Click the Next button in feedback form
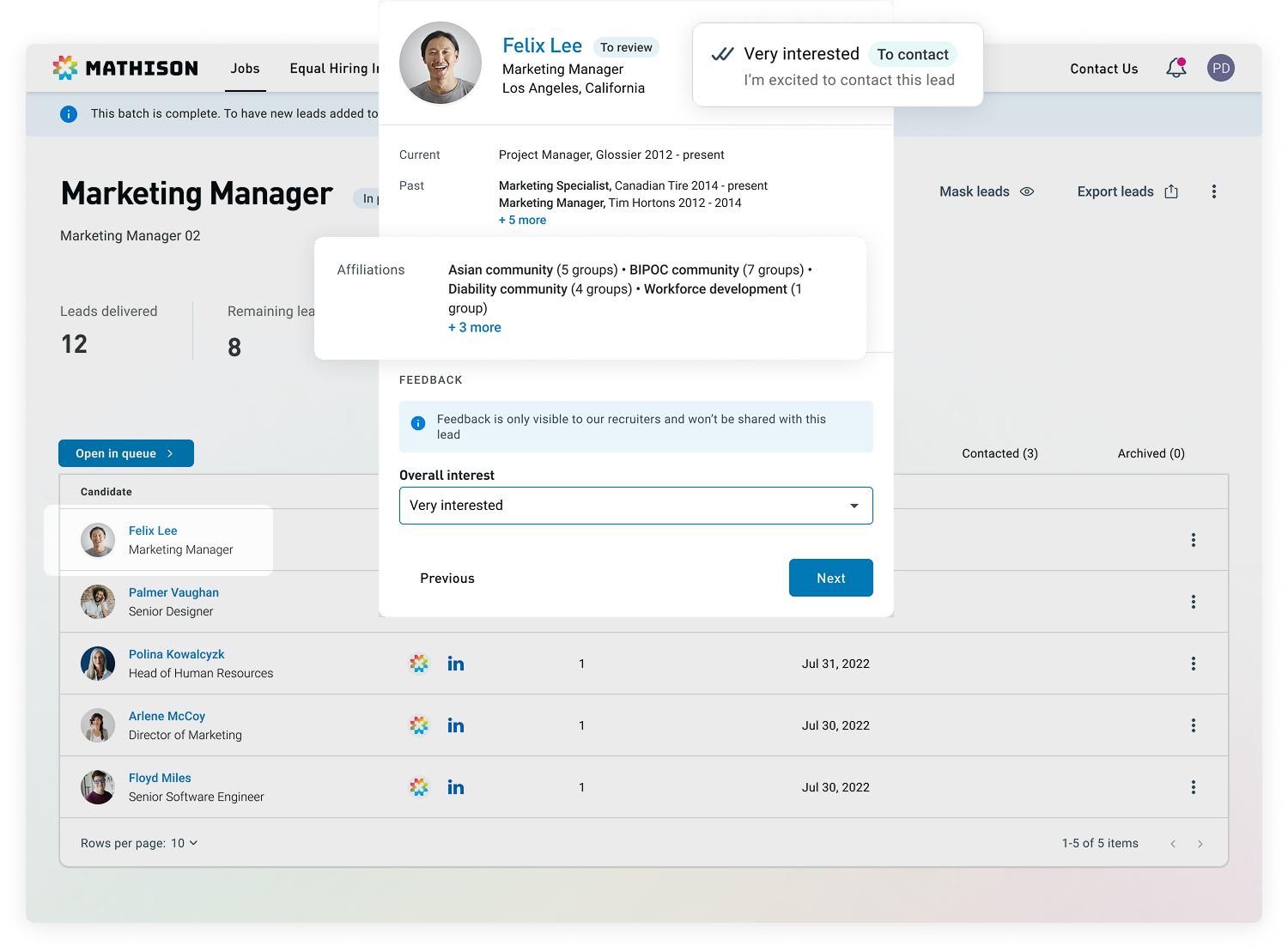The height and width of the screenshot is (952, 1288). [x=830, y=578]
